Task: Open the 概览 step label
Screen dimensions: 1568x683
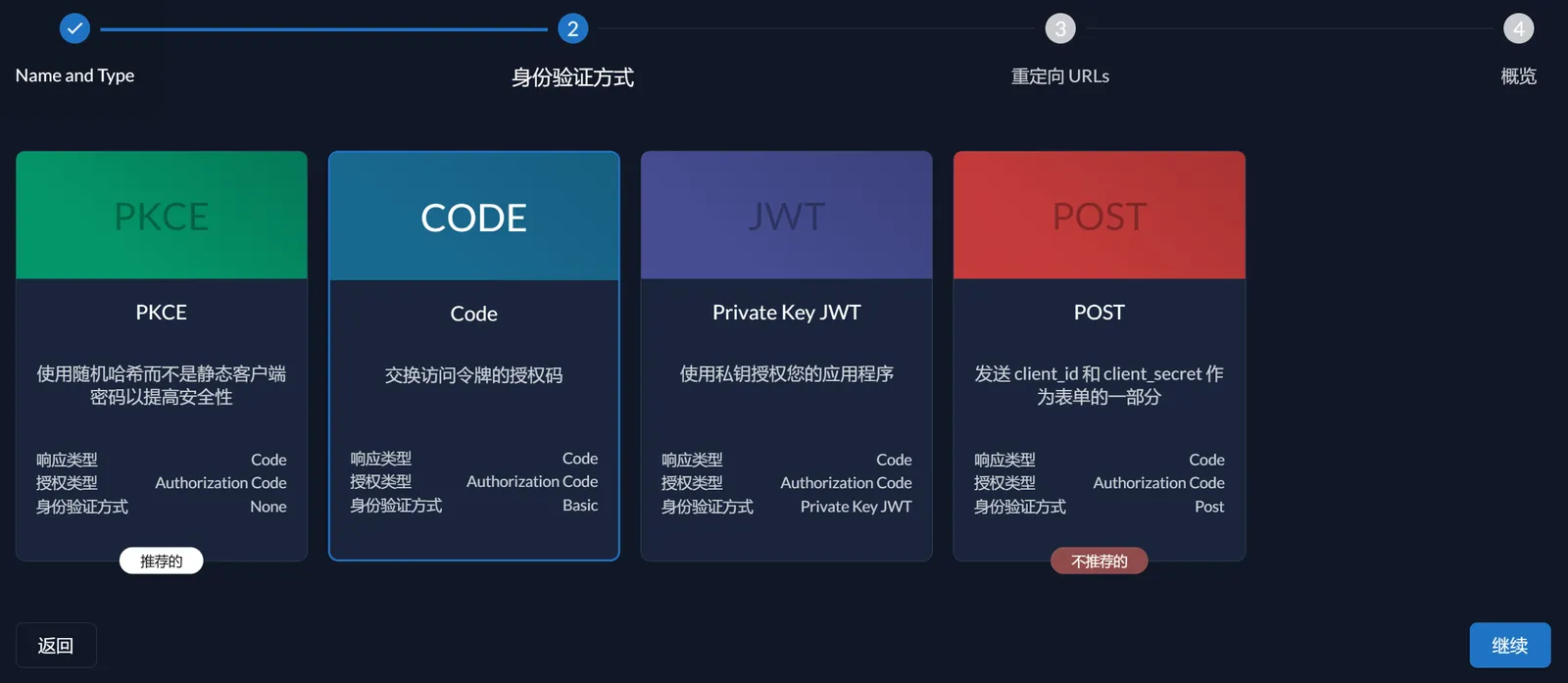Action: 1518,76
